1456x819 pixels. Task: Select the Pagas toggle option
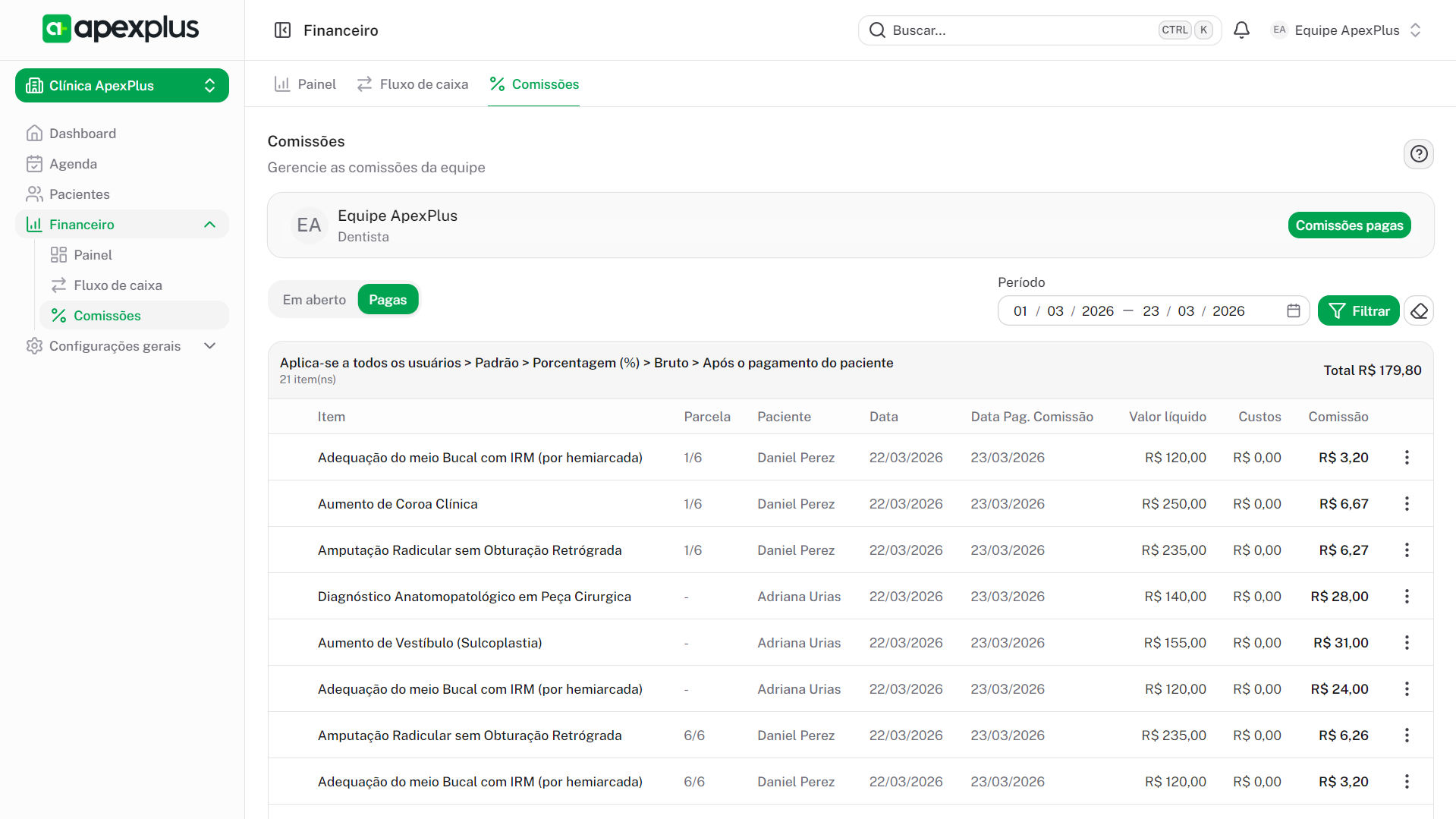(x=388, y=300)
